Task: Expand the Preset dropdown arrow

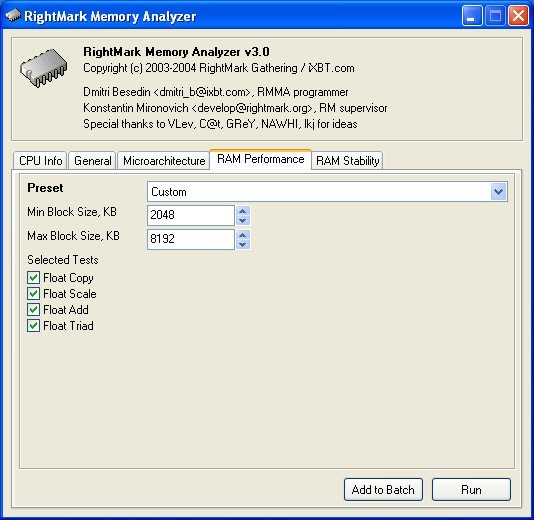Action: [499, 192]
